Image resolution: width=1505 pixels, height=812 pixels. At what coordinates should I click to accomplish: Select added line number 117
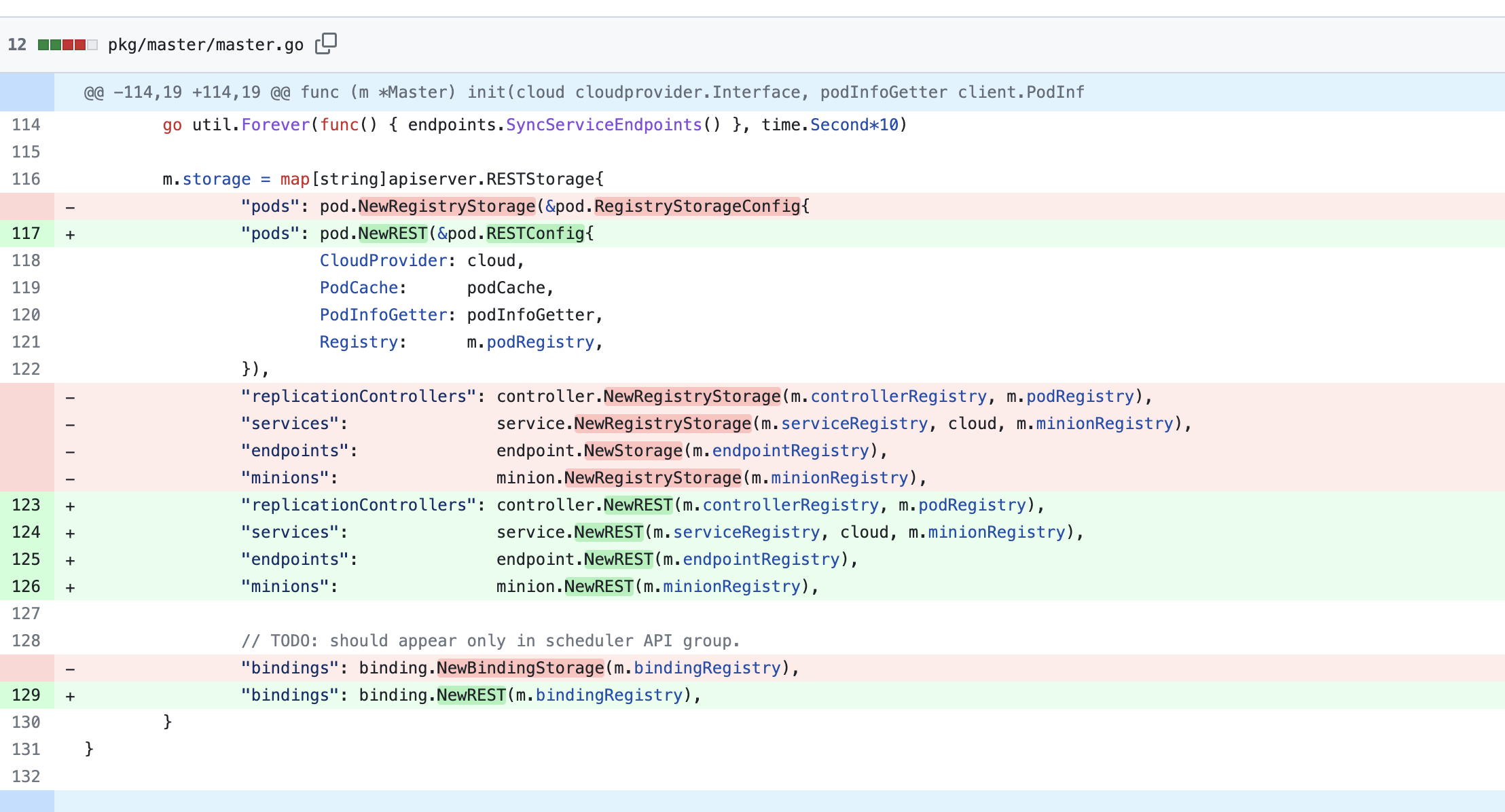(26, 234)
